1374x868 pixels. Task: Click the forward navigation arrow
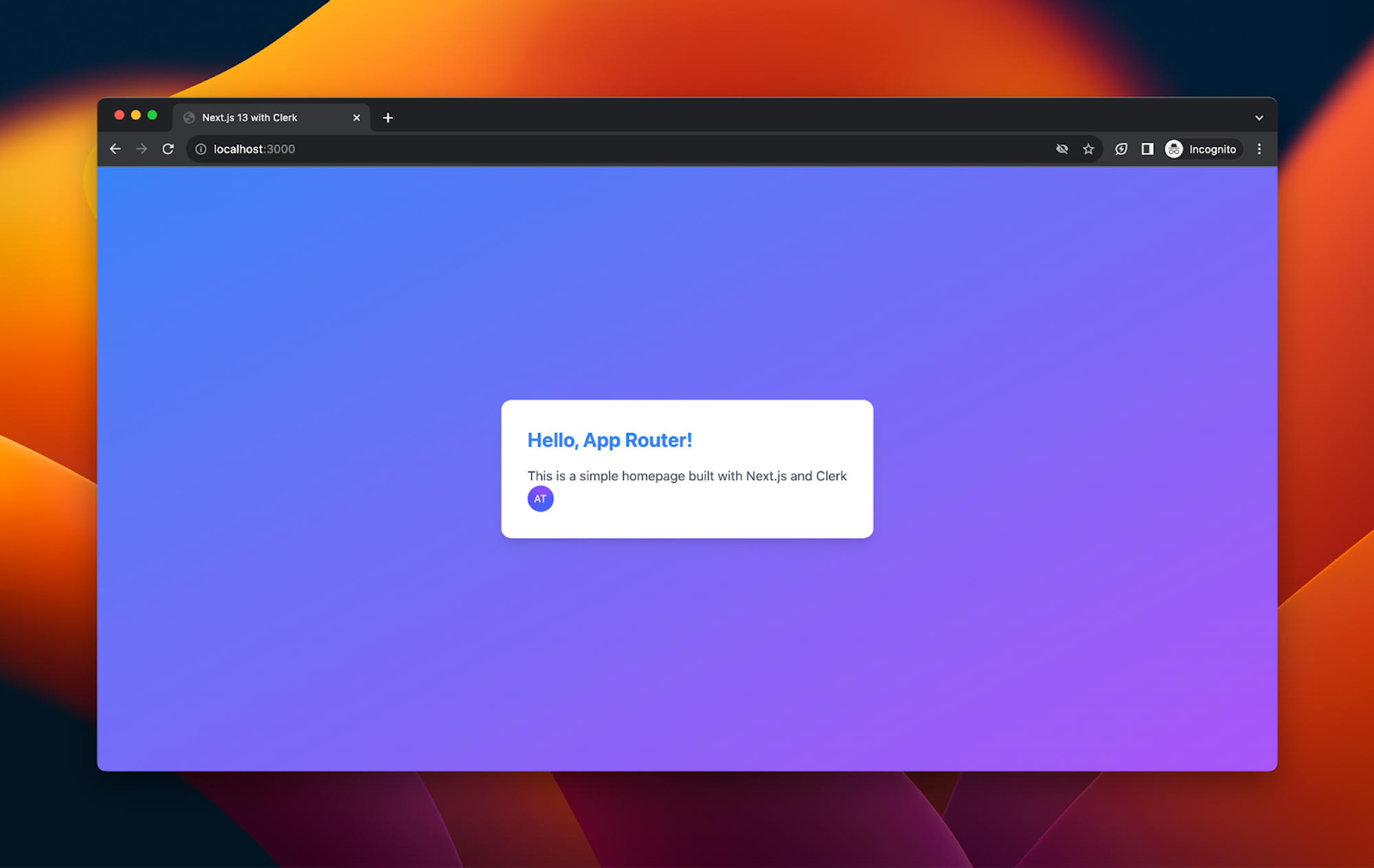[x=142, y=149]
